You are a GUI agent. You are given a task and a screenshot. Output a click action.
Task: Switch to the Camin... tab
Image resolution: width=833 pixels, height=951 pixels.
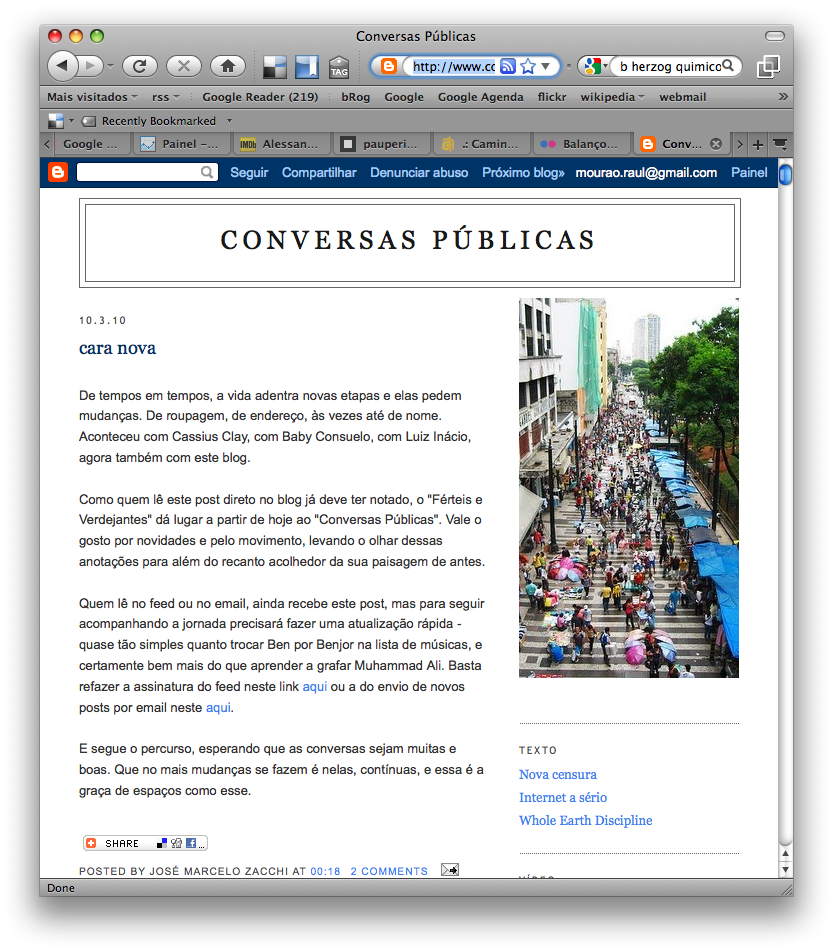[x=482, y=144]
